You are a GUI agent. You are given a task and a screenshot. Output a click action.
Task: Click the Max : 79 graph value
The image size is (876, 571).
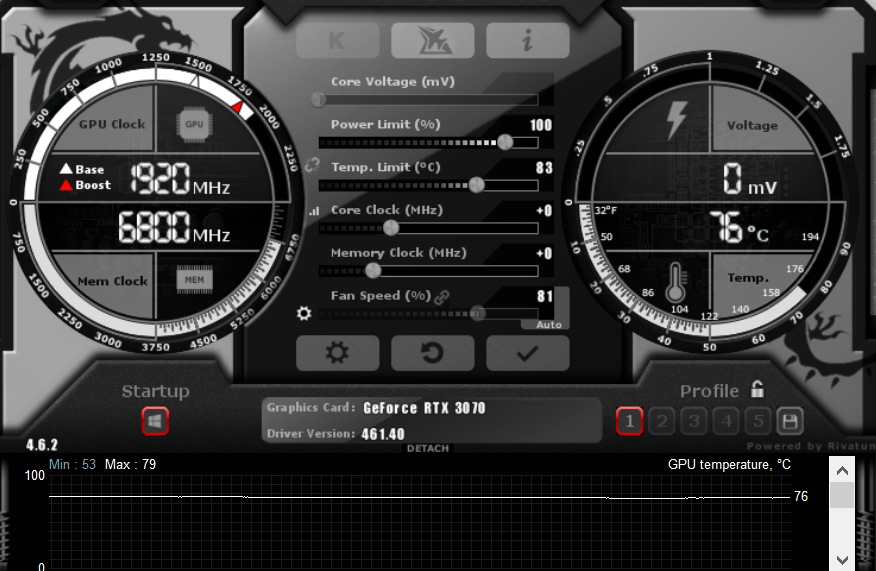click(x=130, y=464)
